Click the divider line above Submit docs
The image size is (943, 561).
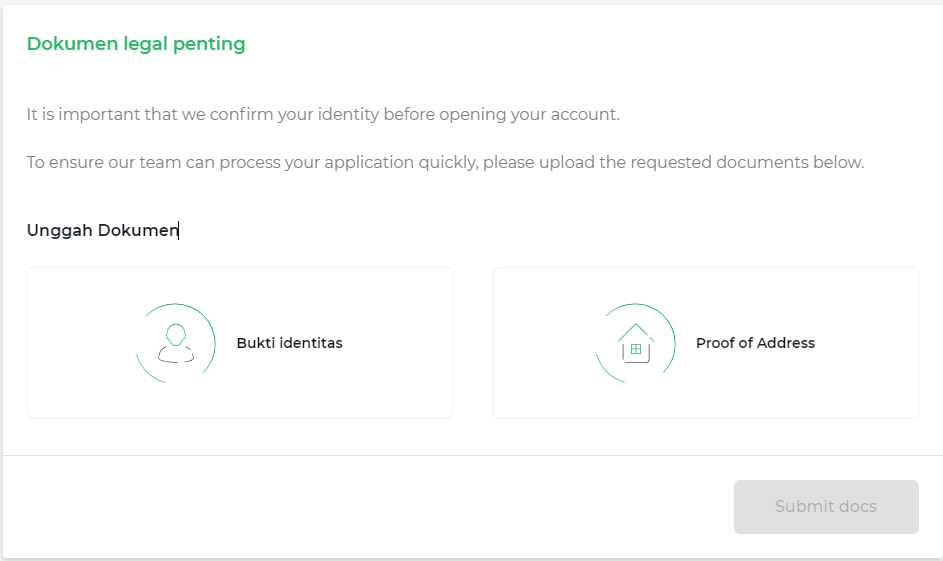[x=471, y=455]
